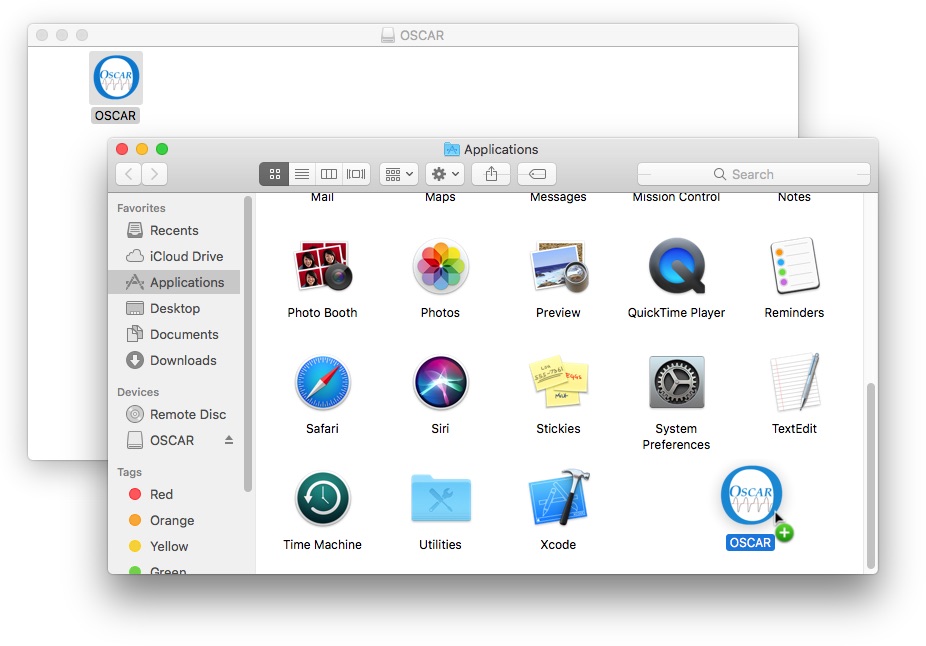Viewport: 926px width, 646px height.
Task: Click the Share toolbar button
Action: [491, 174]
